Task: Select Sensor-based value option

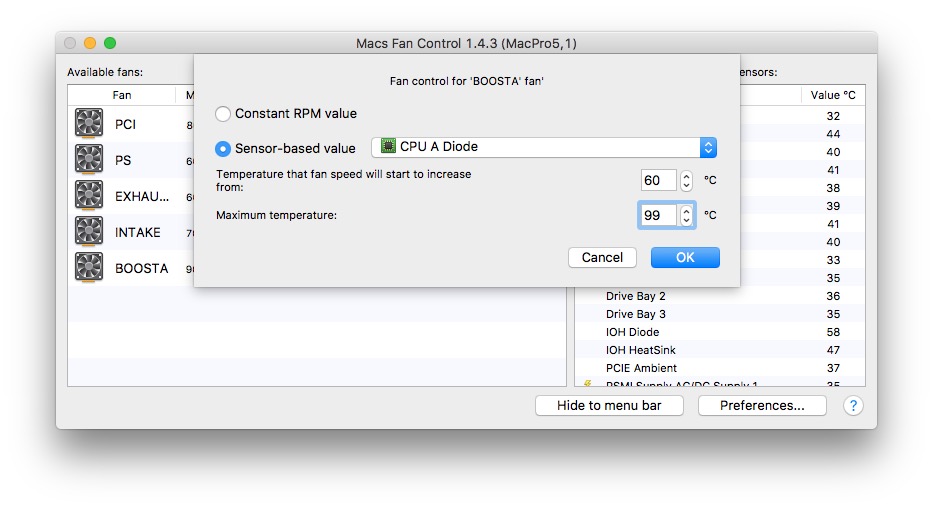Action: point(223,149)
